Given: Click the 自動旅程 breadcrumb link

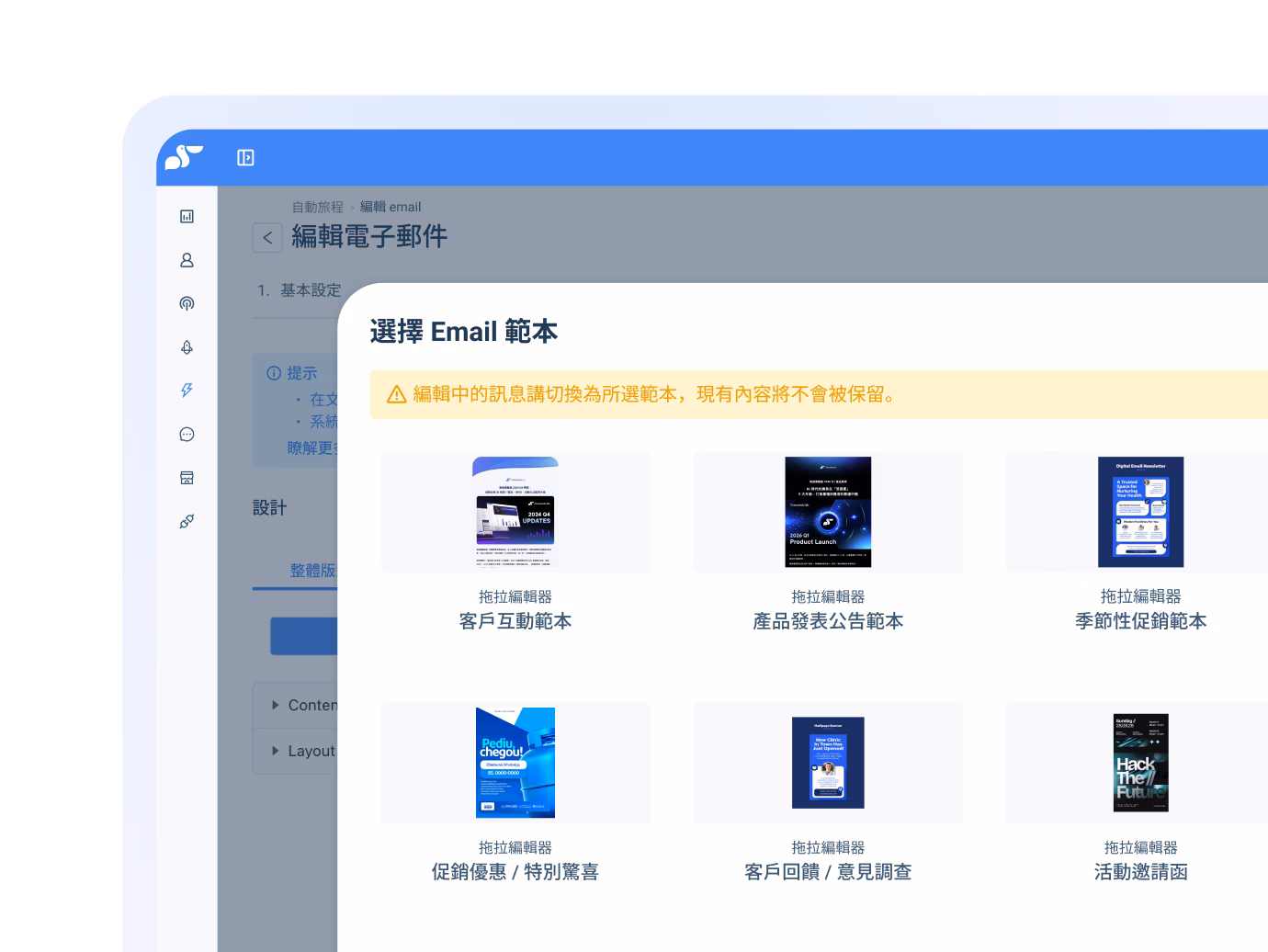Looking at the screenshot, I should pyautogui.click(x=317, y=207).
